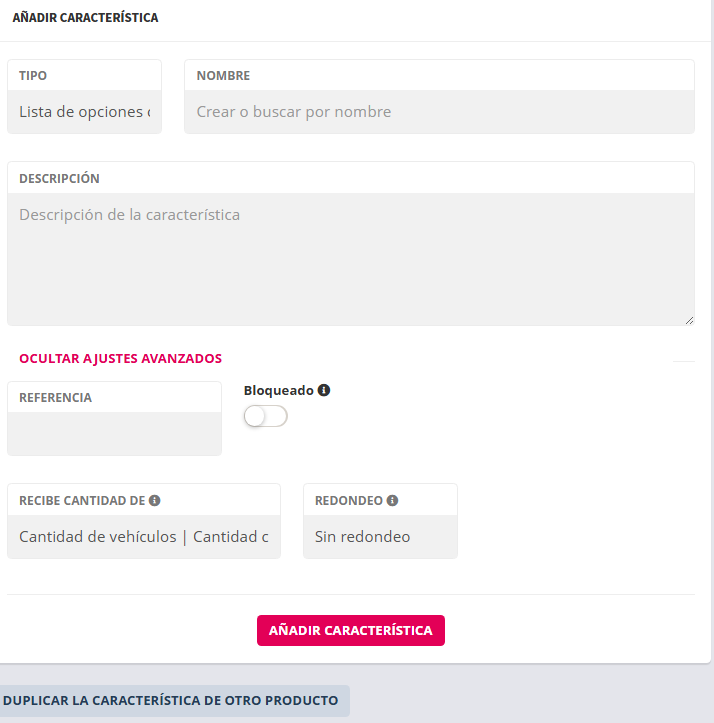
Task: Click the DESCRIPCIÓN field label
Action: click(59, 178)
